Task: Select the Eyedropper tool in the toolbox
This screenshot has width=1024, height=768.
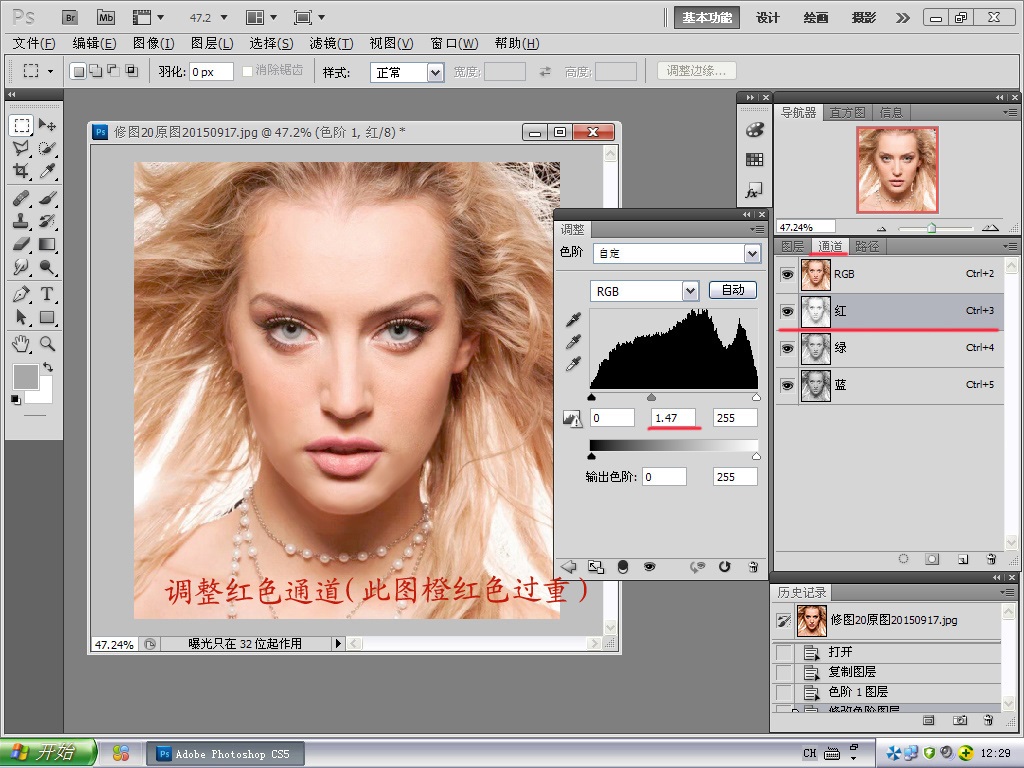Action: point(47,172)
